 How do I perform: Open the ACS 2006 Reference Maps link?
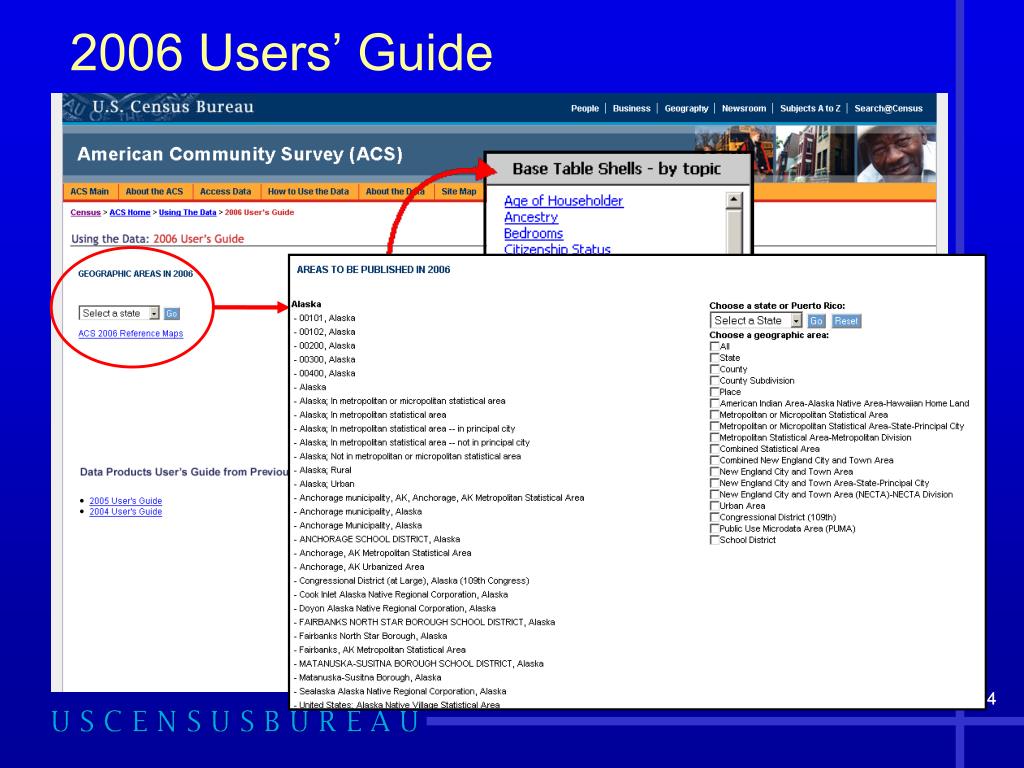coord(131,334)
